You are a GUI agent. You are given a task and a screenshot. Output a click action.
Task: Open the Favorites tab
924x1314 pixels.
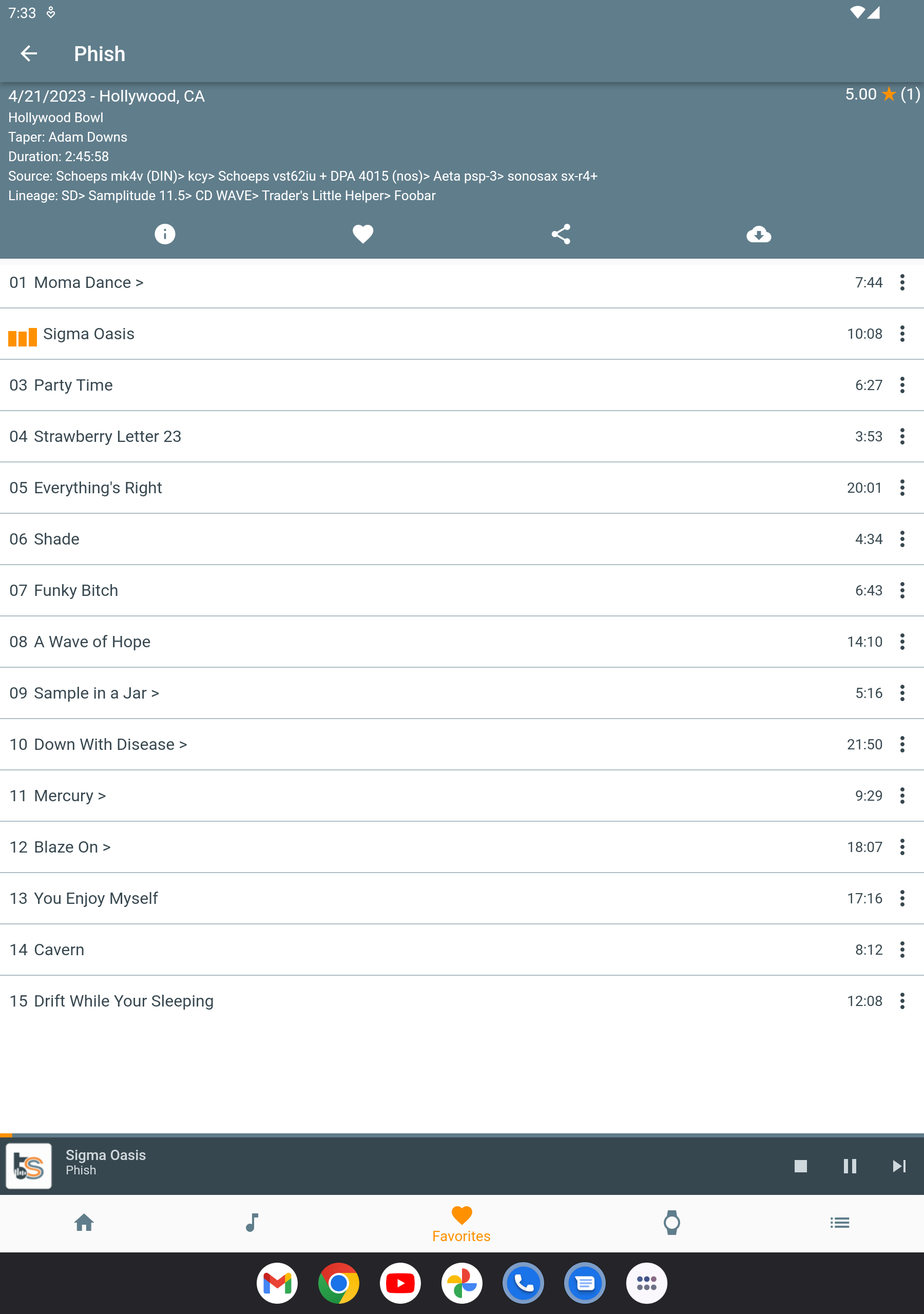click(461, 1224)
